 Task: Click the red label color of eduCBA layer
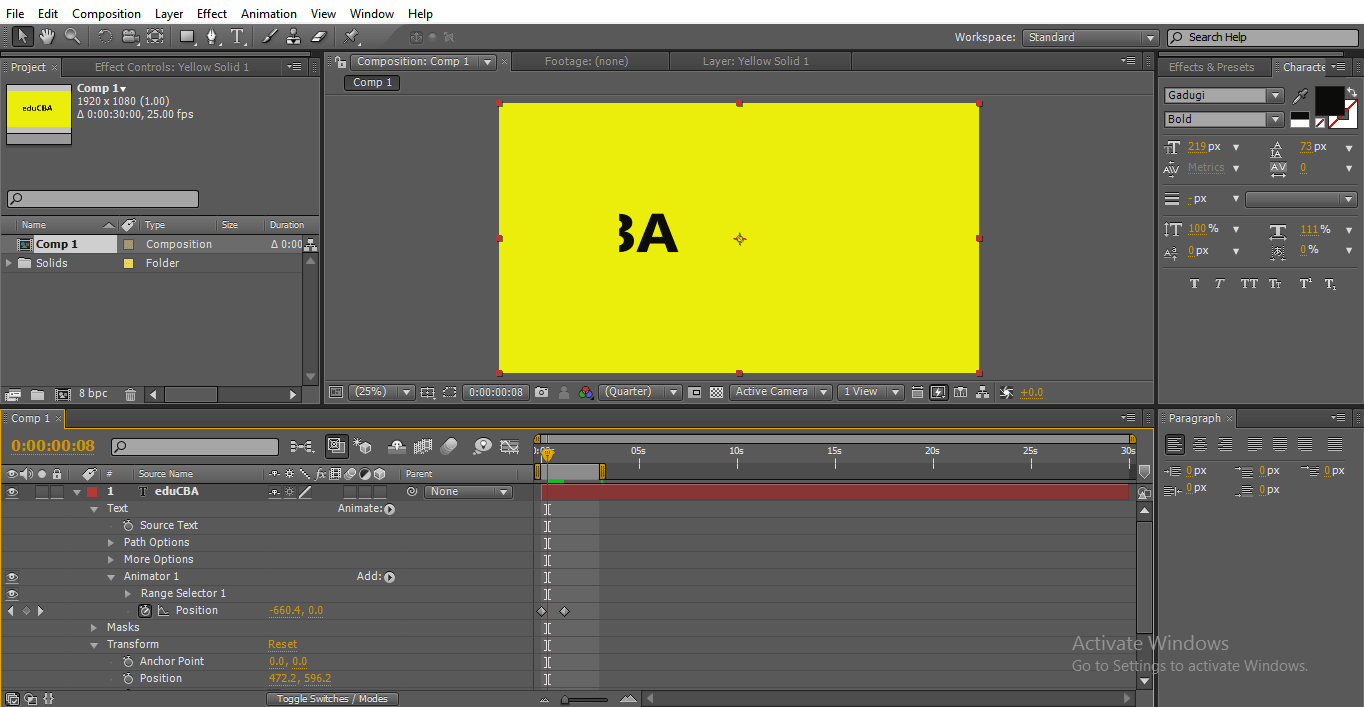coord(92,492)
